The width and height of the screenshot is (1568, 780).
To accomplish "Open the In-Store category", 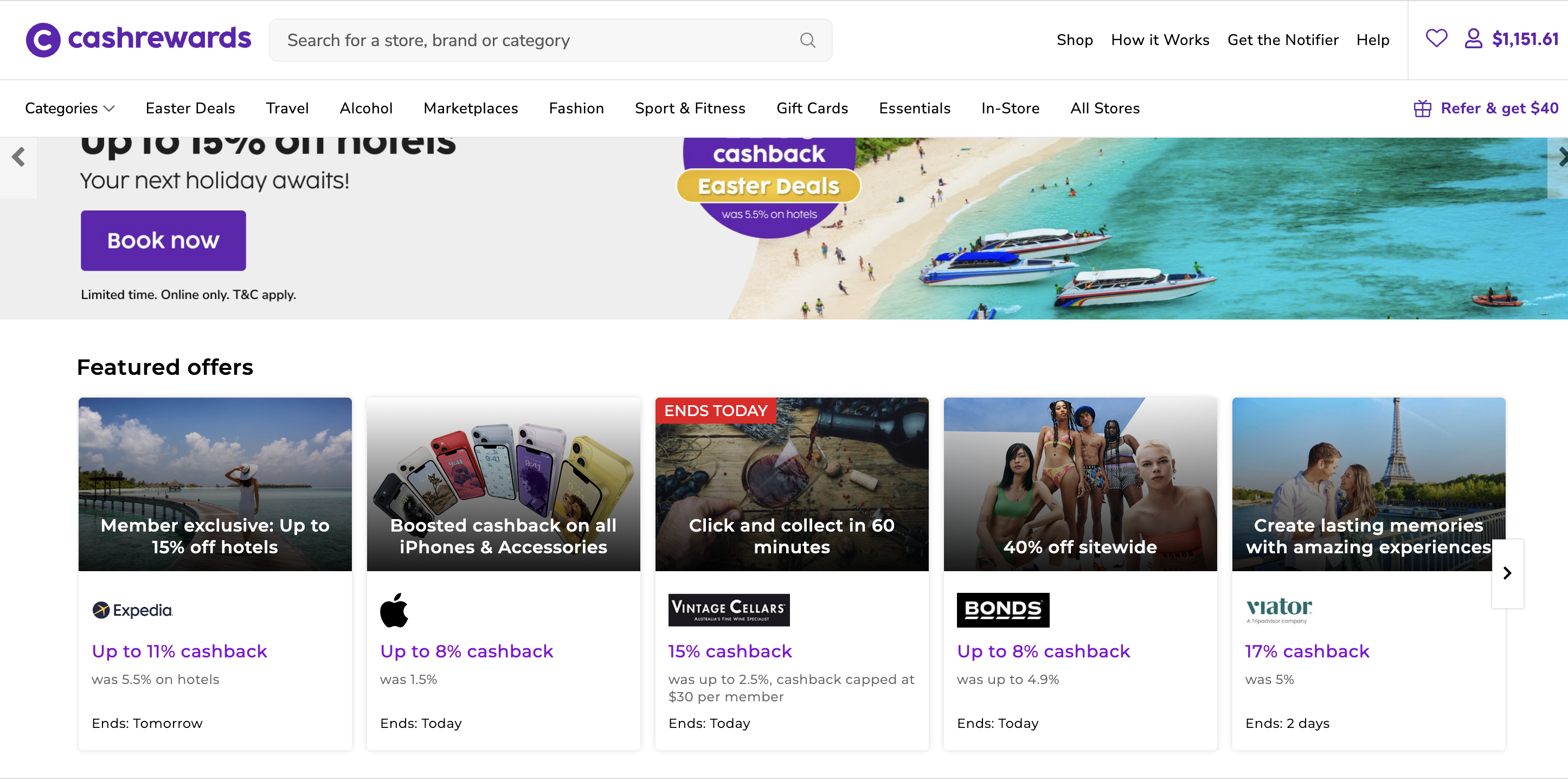I will coord(1010,108).
